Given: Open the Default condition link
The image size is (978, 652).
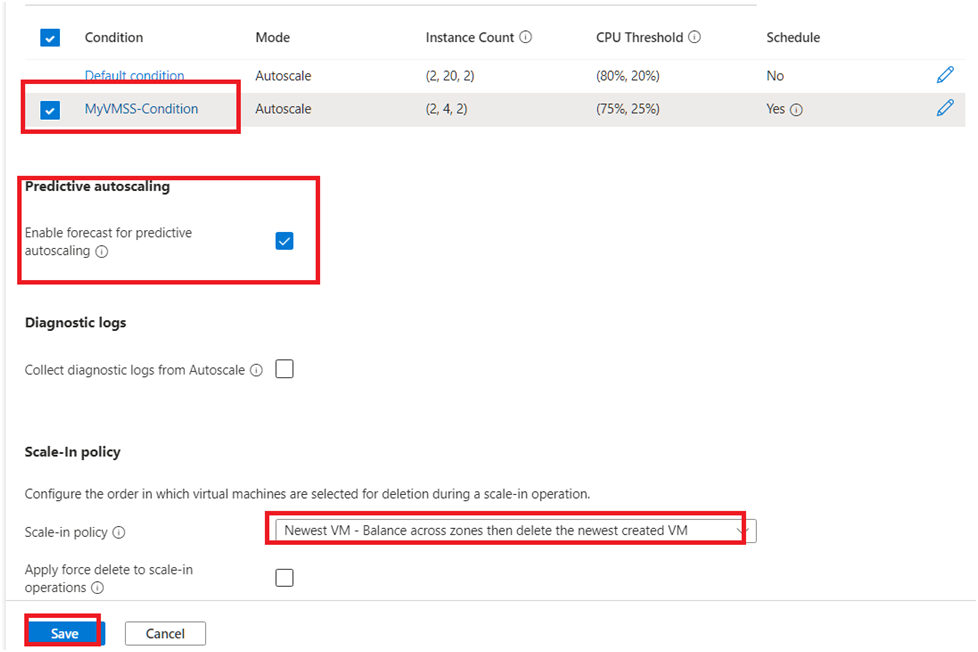Looking at the screenshot, I should 134,76.
